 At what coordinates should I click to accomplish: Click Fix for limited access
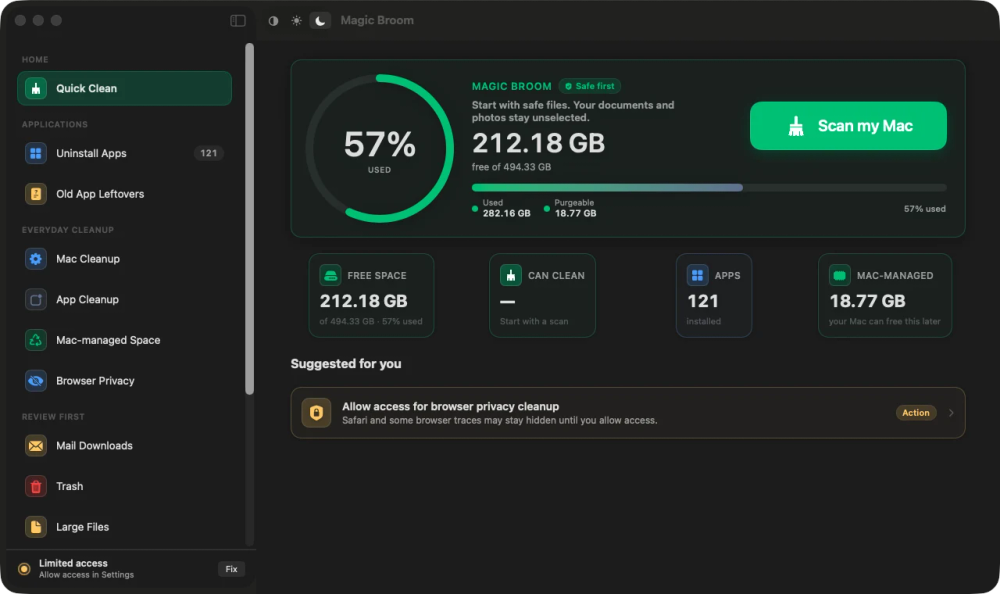(232, 569)
